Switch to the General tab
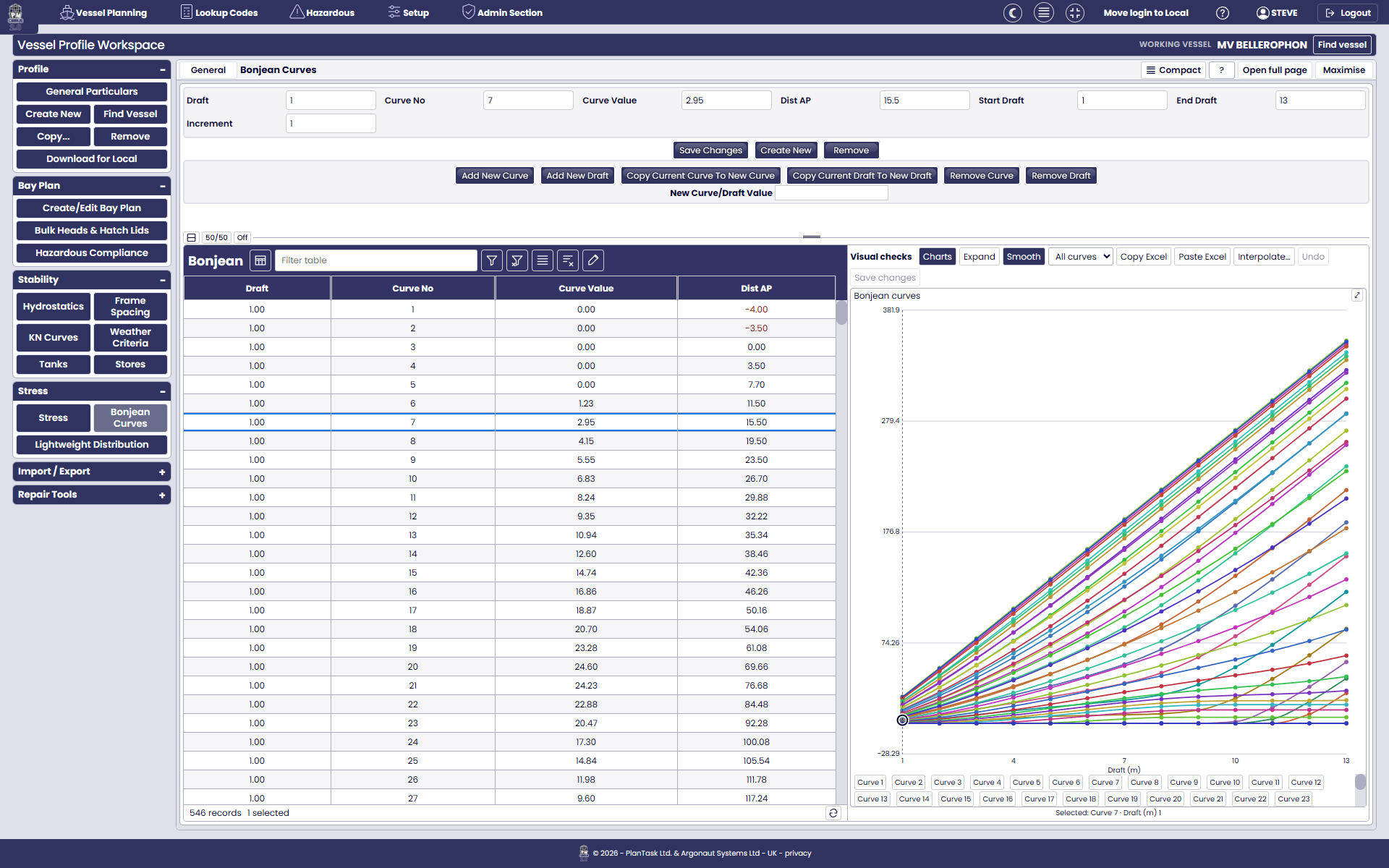This screenshot has width=1389, height=868. [x=208, y=70]
